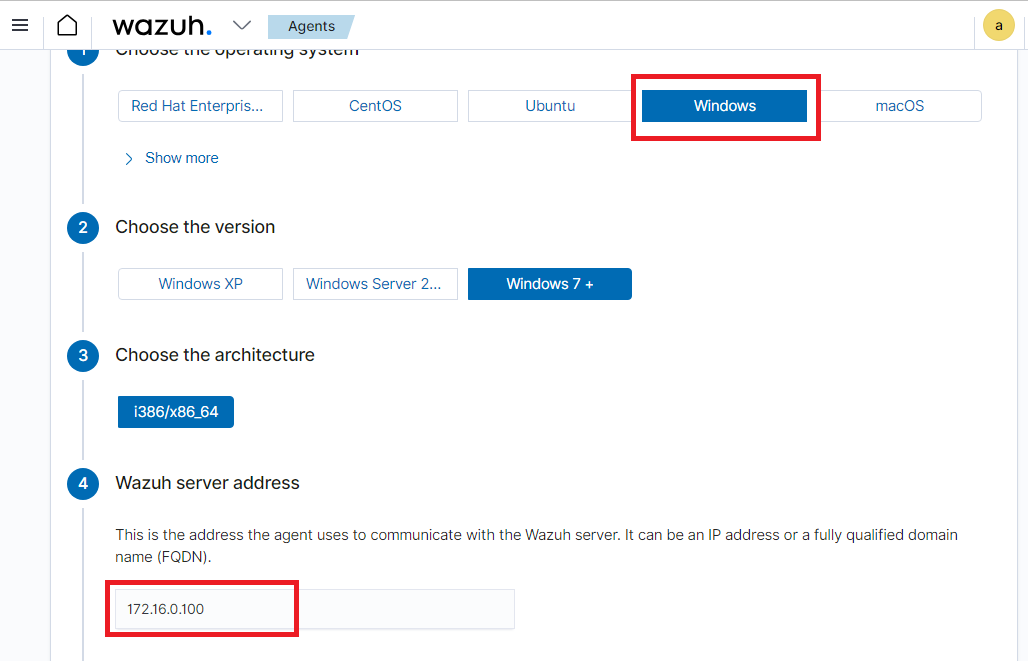Open the Agents breadcrumb tab
This screenshot has width=1028, height=661.
pyautogui.click(x=311, y=26)
